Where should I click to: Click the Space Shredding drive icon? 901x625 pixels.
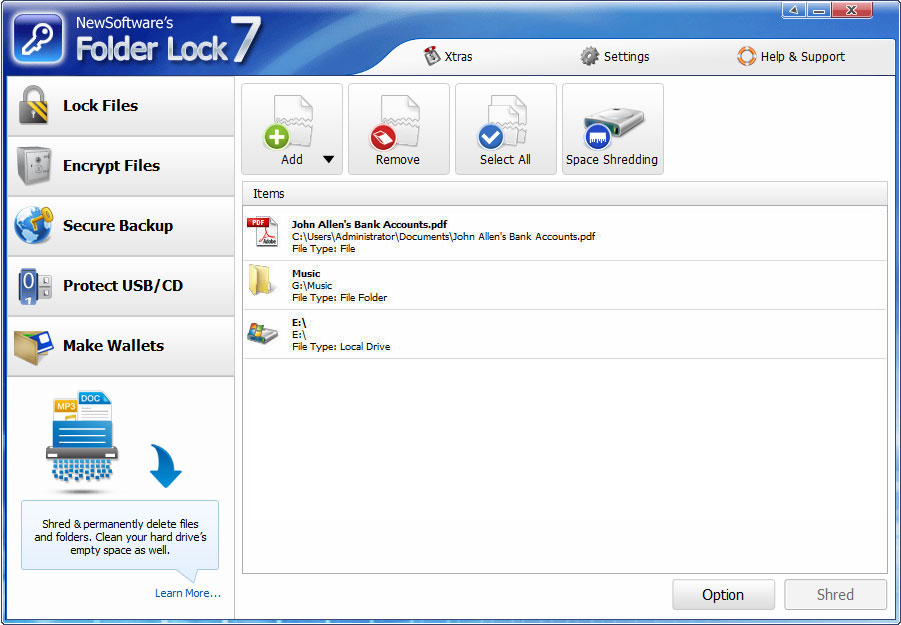(x=613, y=127)
